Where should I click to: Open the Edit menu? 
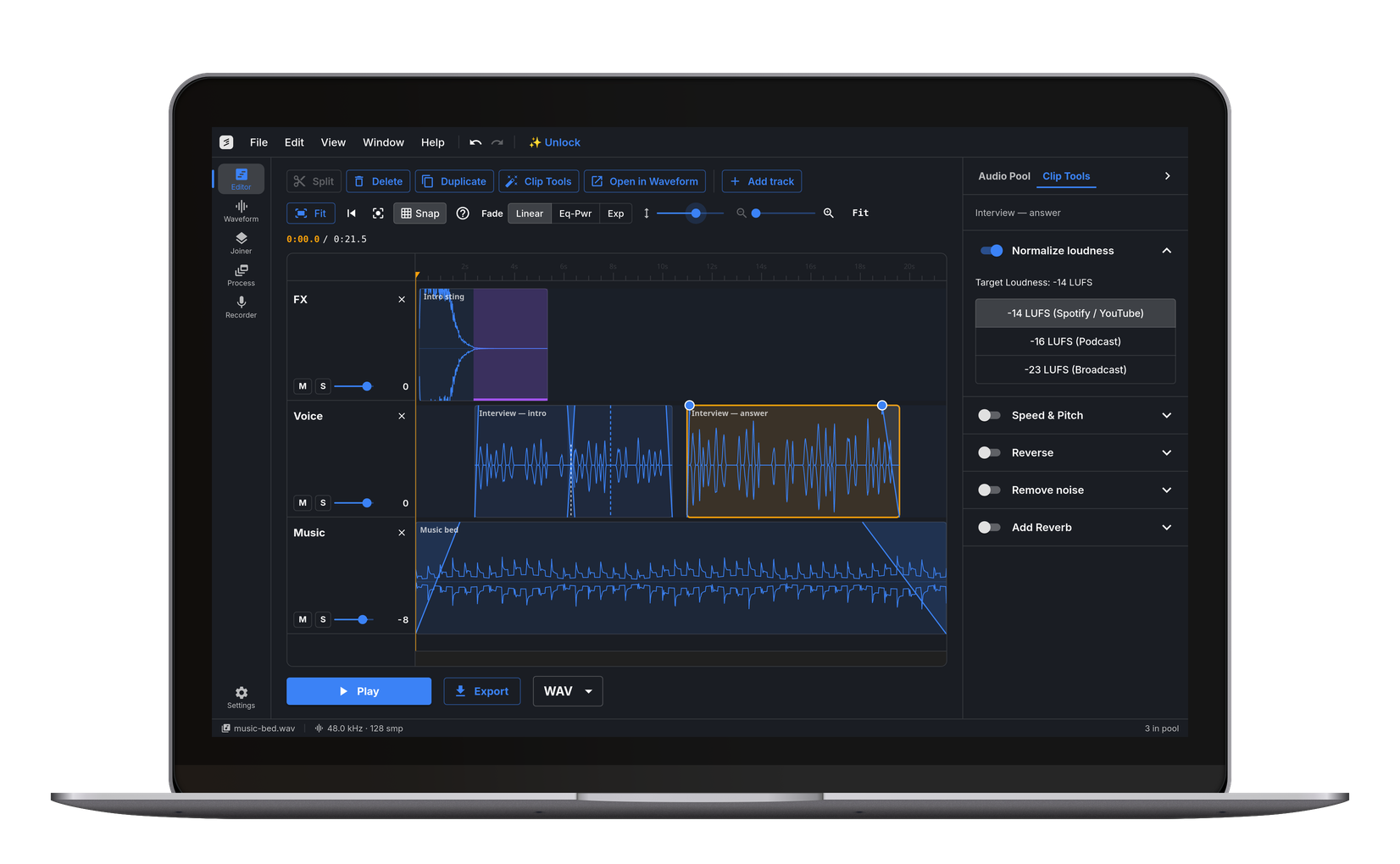(x=294, y=142)
